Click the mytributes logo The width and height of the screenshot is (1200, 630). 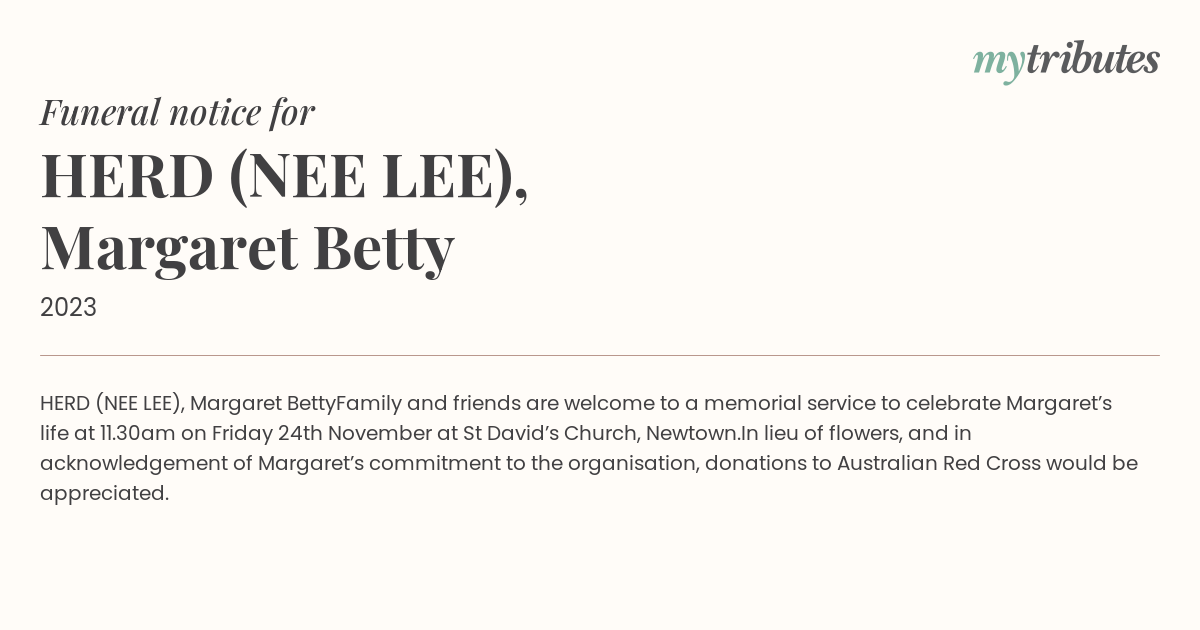1066,61
